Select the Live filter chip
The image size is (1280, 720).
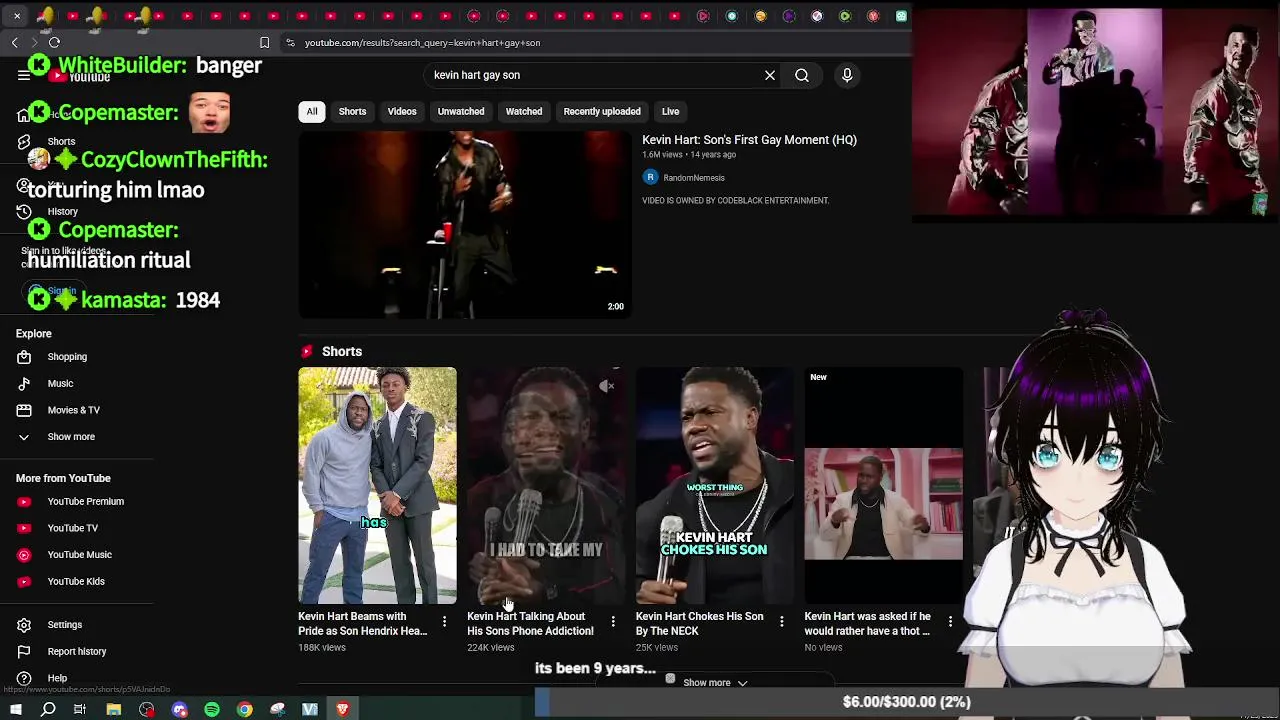coord(670,112)
